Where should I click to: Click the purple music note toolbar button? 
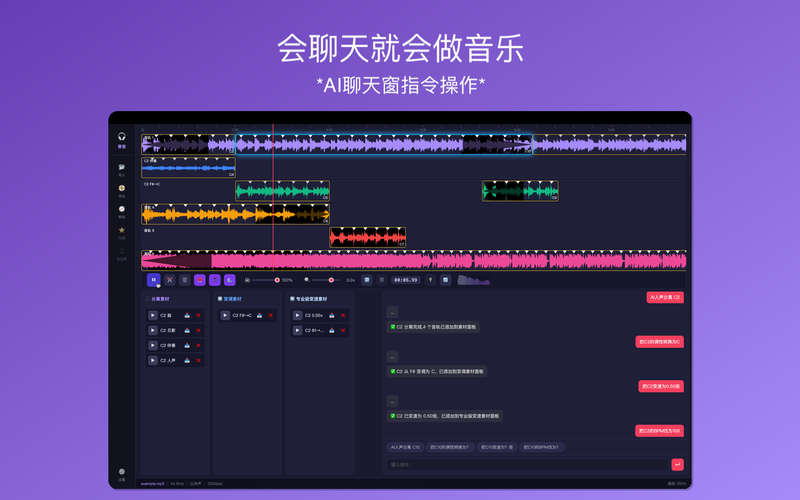(215, 280)
